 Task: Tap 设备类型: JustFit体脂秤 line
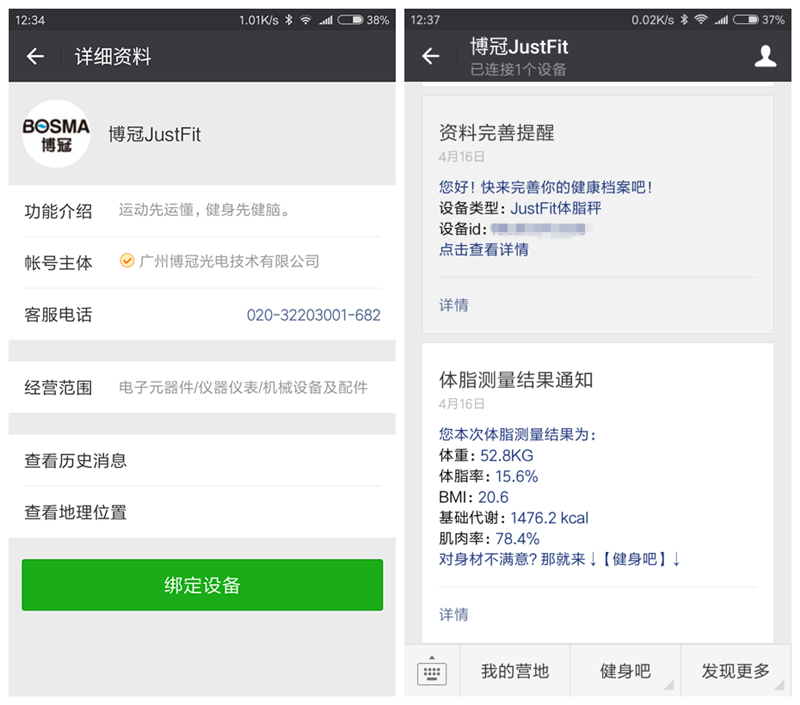[x=520, y=208]
